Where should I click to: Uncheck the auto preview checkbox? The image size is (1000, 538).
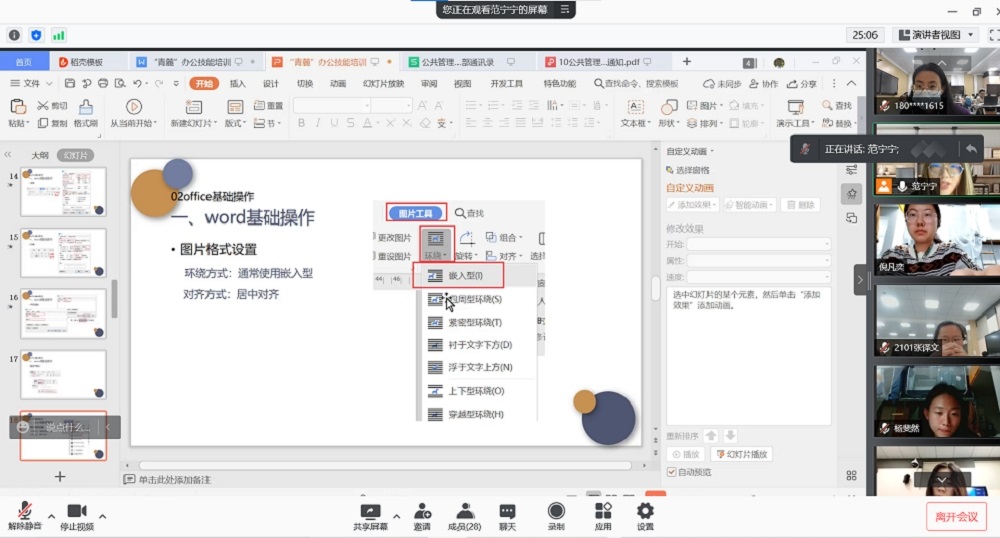pyautogui.click(x=672, y=472)
